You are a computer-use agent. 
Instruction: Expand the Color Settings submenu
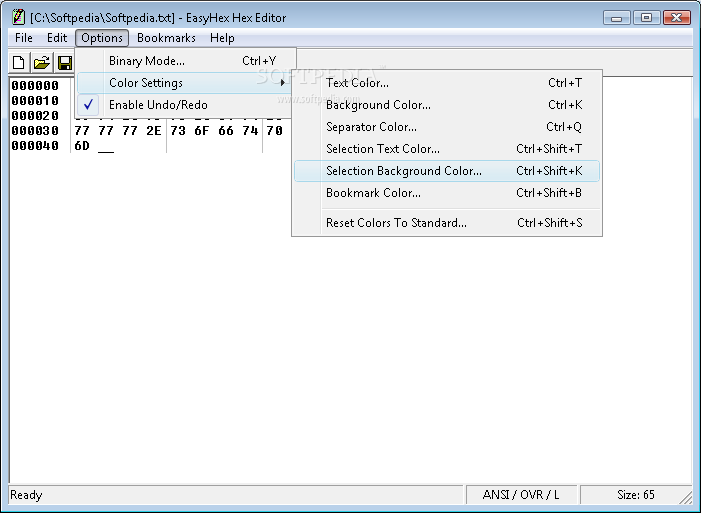click(x=186, y=83)
